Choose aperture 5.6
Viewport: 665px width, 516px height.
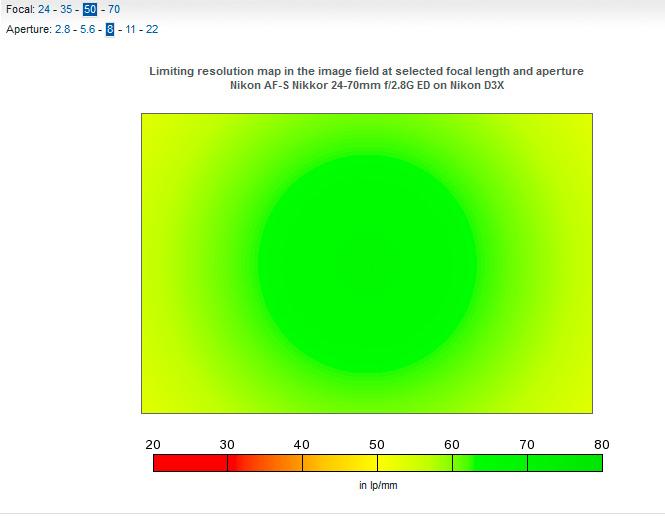click(x=88, y=29)
